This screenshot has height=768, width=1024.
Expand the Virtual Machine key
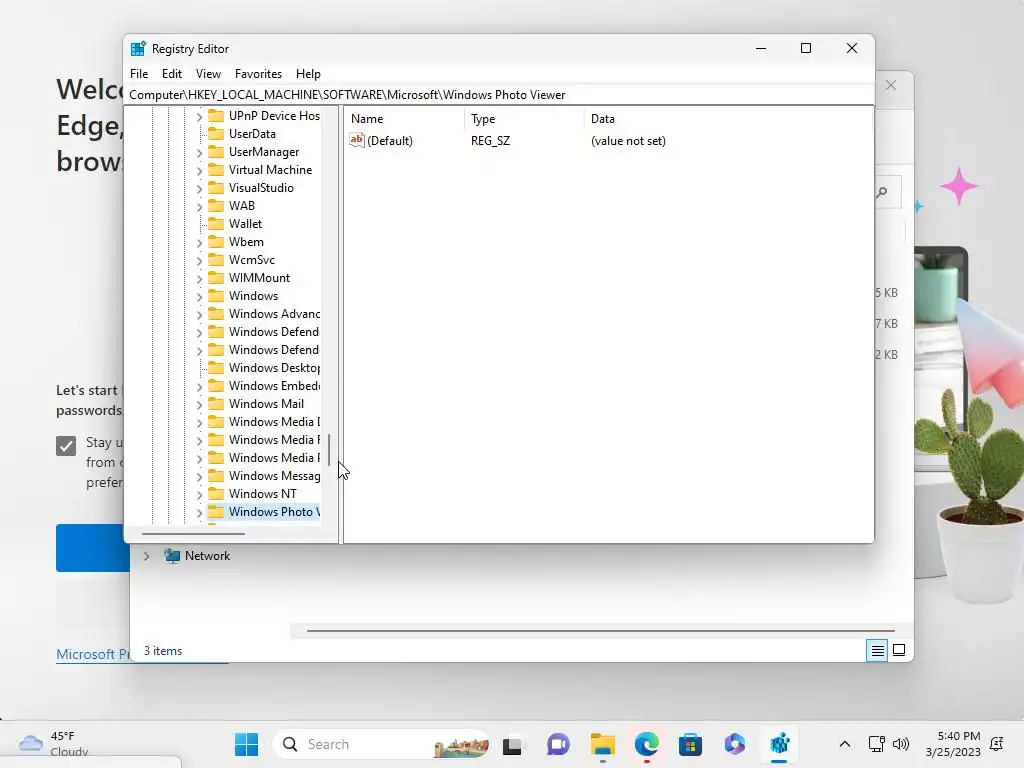click(199, 170)
